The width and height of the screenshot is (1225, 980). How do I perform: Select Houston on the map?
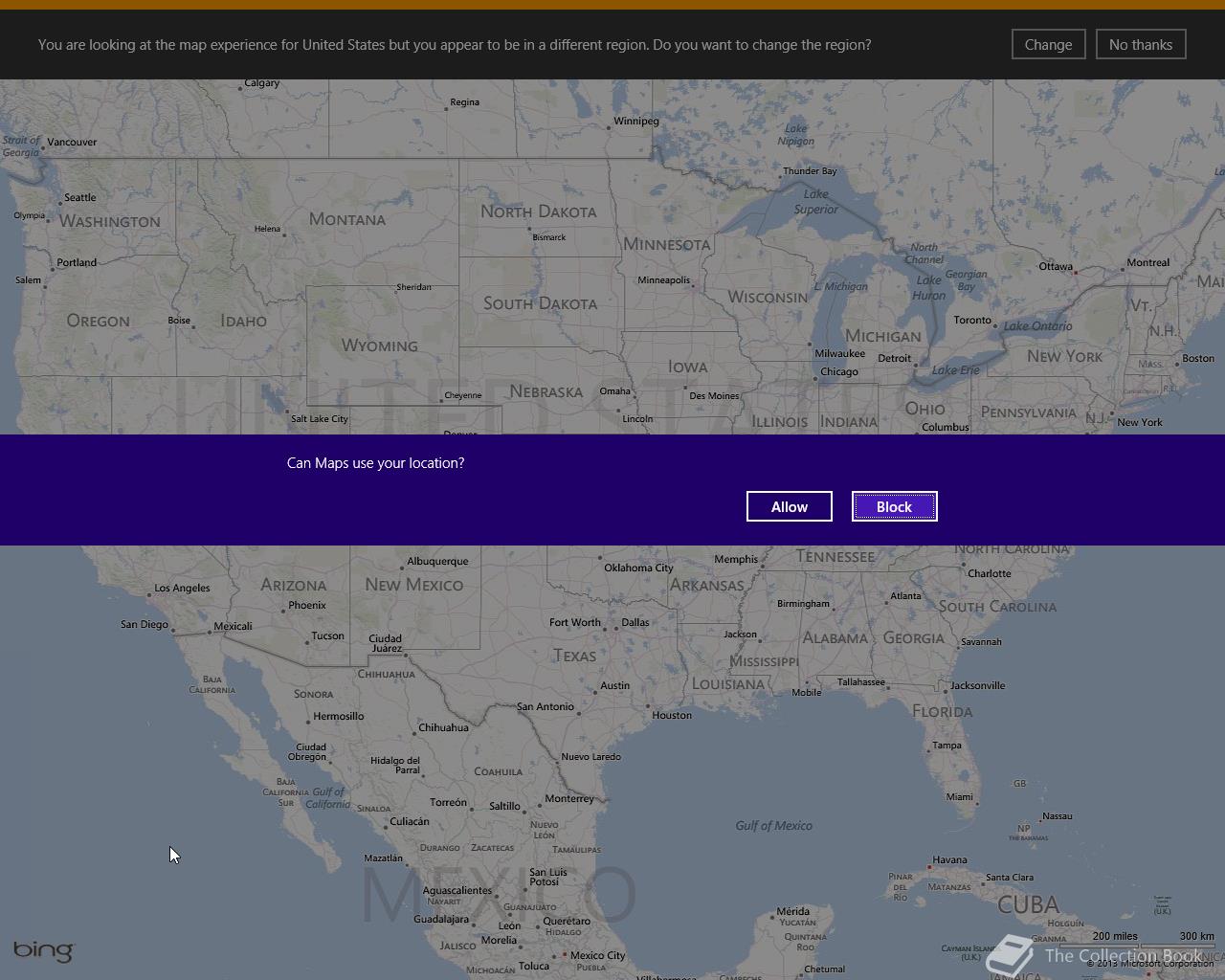click(x=672, y=715)
